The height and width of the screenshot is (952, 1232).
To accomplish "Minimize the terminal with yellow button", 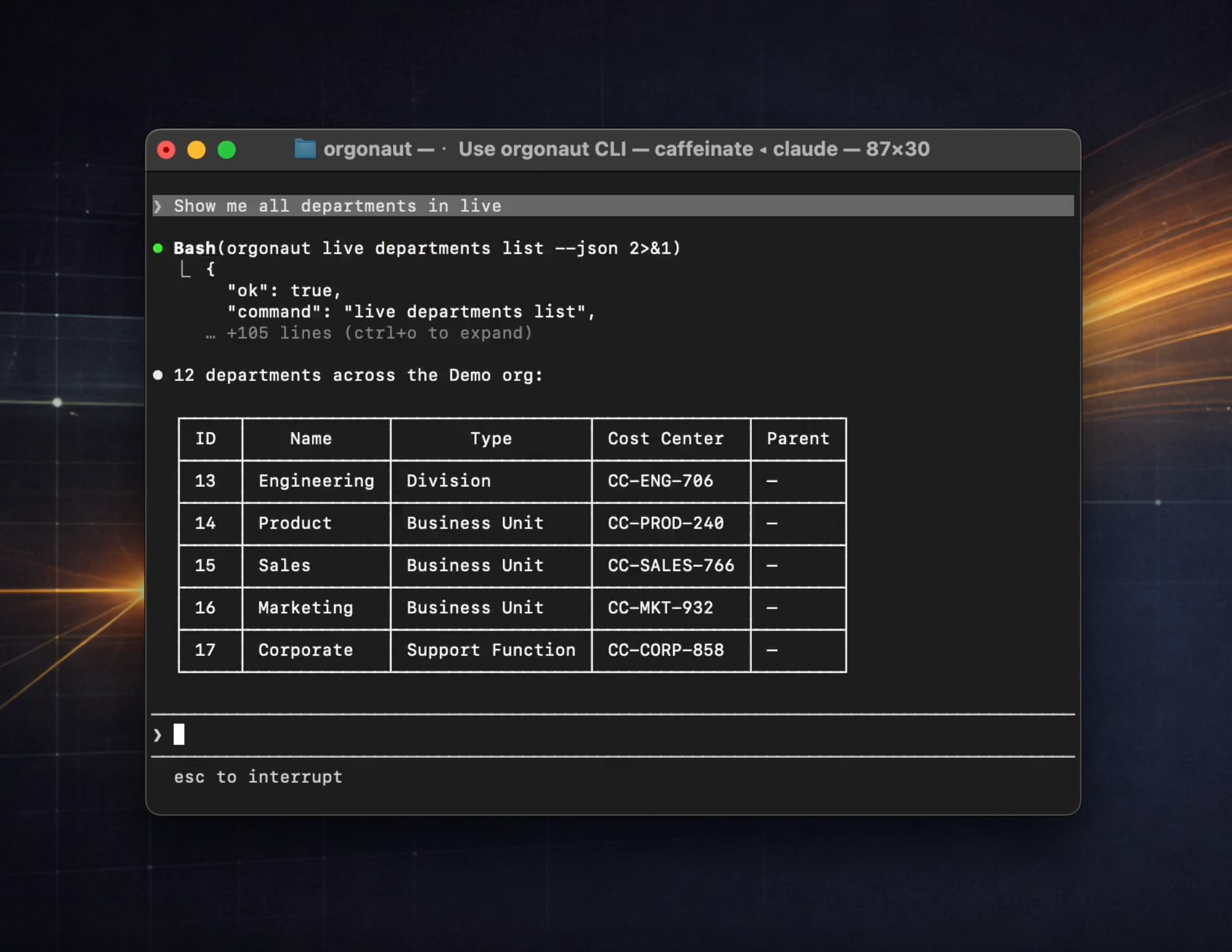I will [197, 150].
